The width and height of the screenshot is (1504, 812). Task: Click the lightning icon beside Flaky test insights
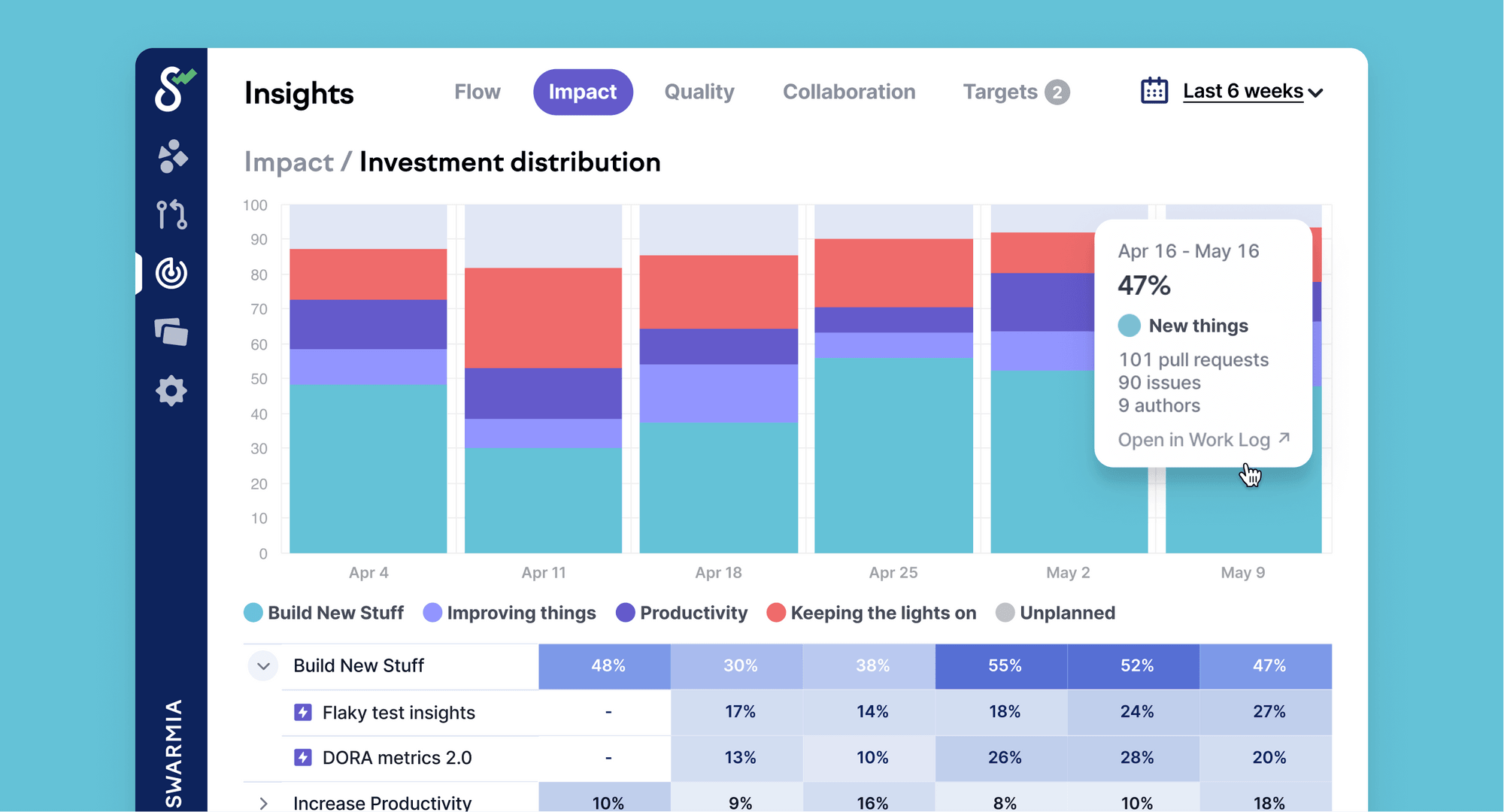[303, 712]
